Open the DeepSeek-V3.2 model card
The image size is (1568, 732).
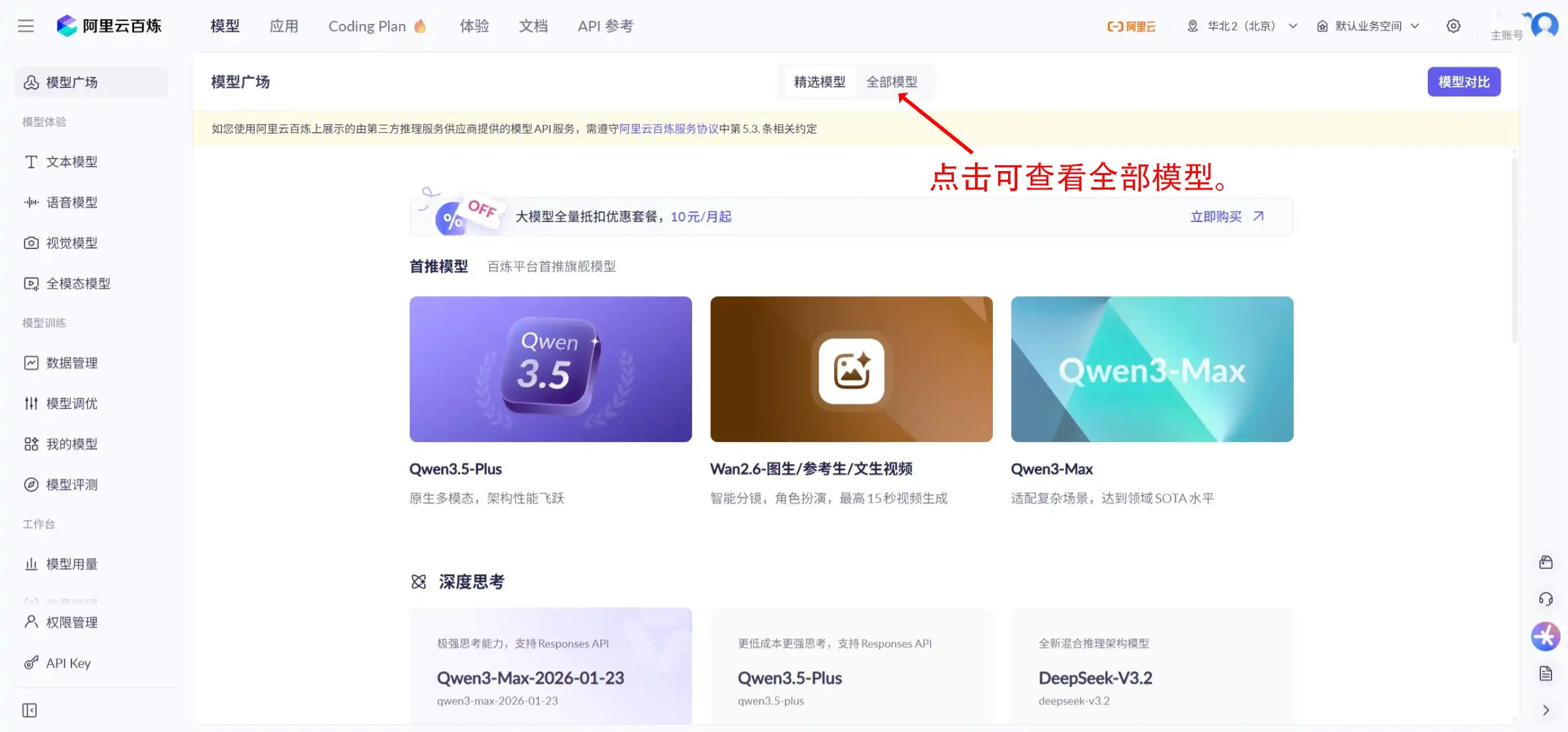pos(1152,666)
